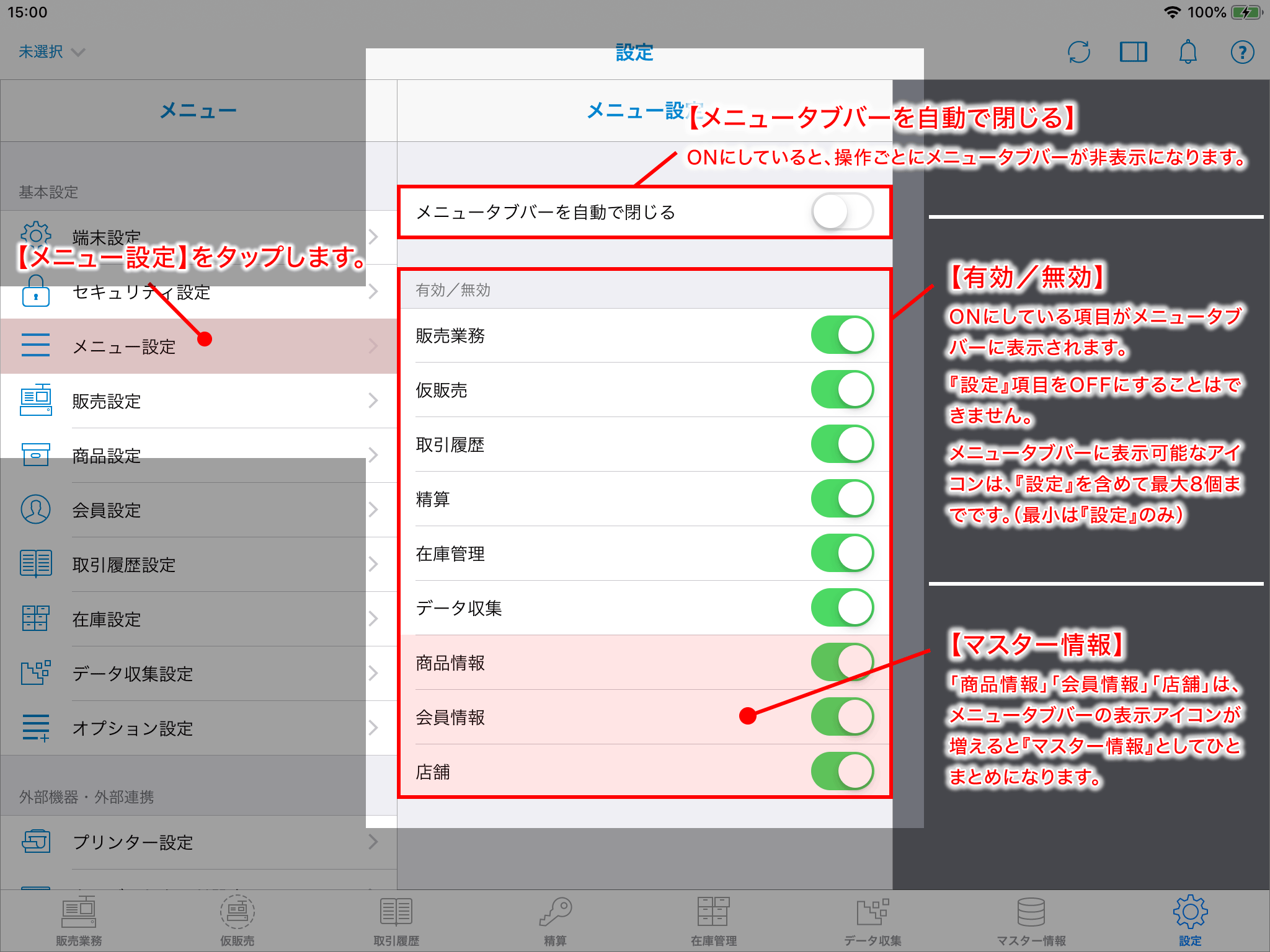The image size is (1270, 952).
Task: Tap chevron on プリンター設定 row
Action: point(373,841)
